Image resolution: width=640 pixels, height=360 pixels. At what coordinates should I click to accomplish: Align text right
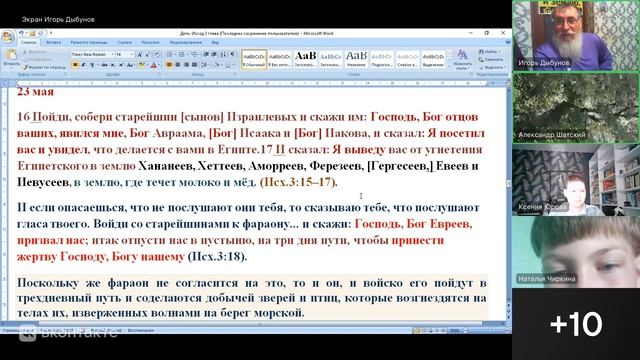pos(187,65)
